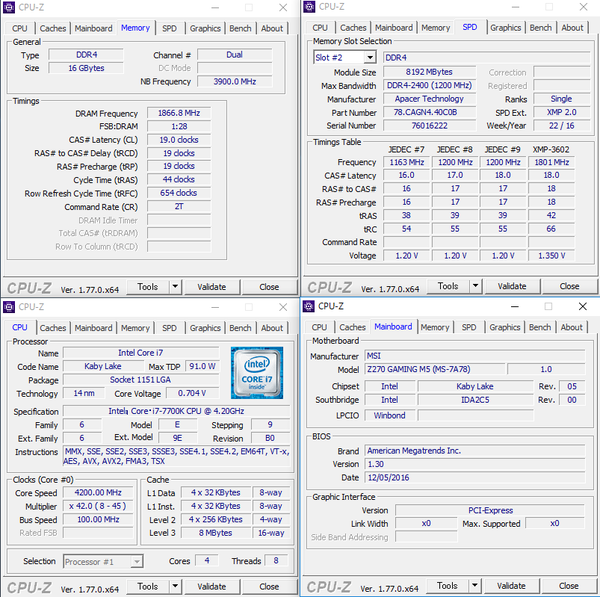Expand Tools dropdown arrow in Memory window
Screen dimensions: 600x597
(x=175, y=286)
